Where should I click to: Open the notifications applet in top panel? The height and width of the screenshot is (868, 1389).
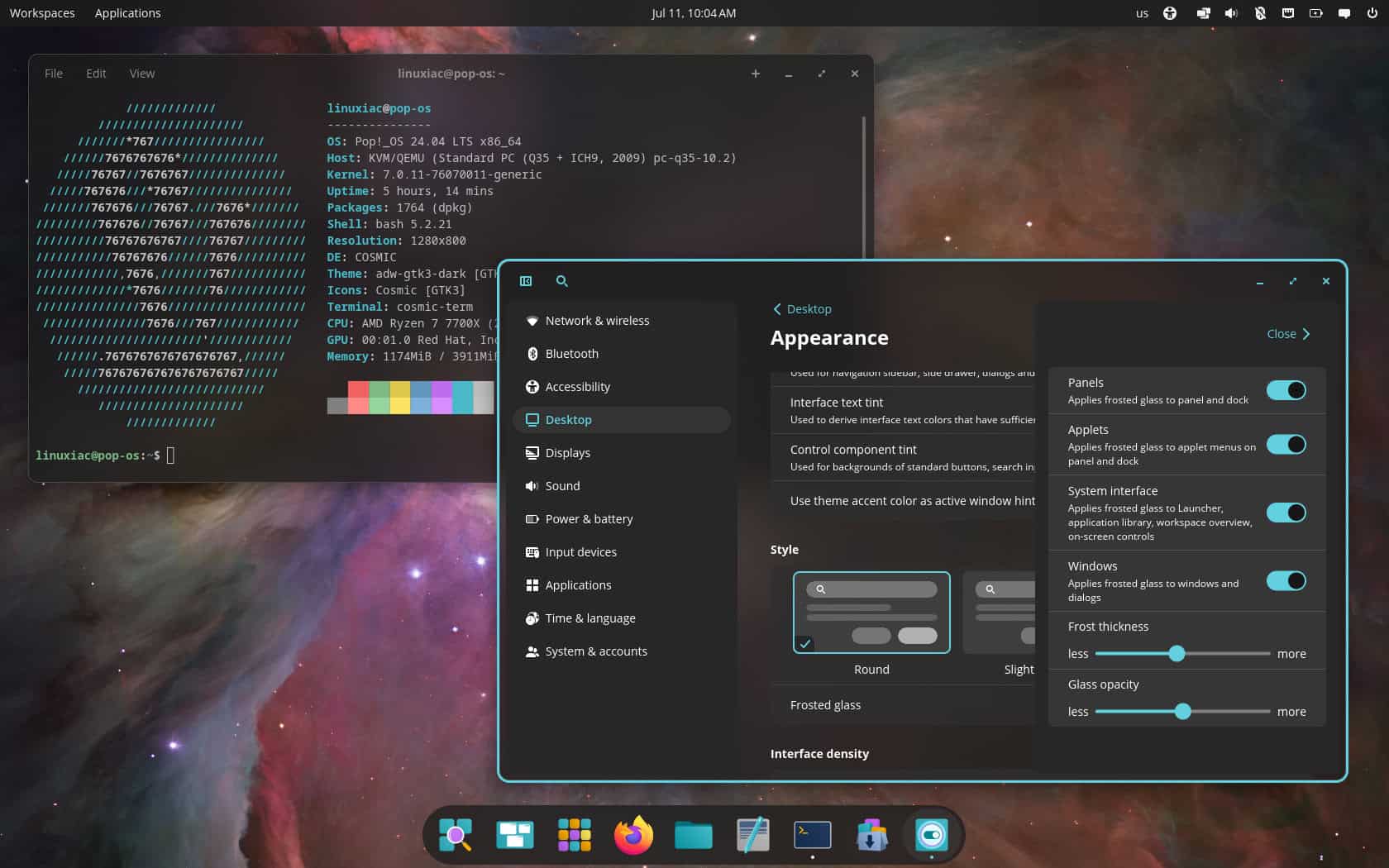coord(1344,13)
